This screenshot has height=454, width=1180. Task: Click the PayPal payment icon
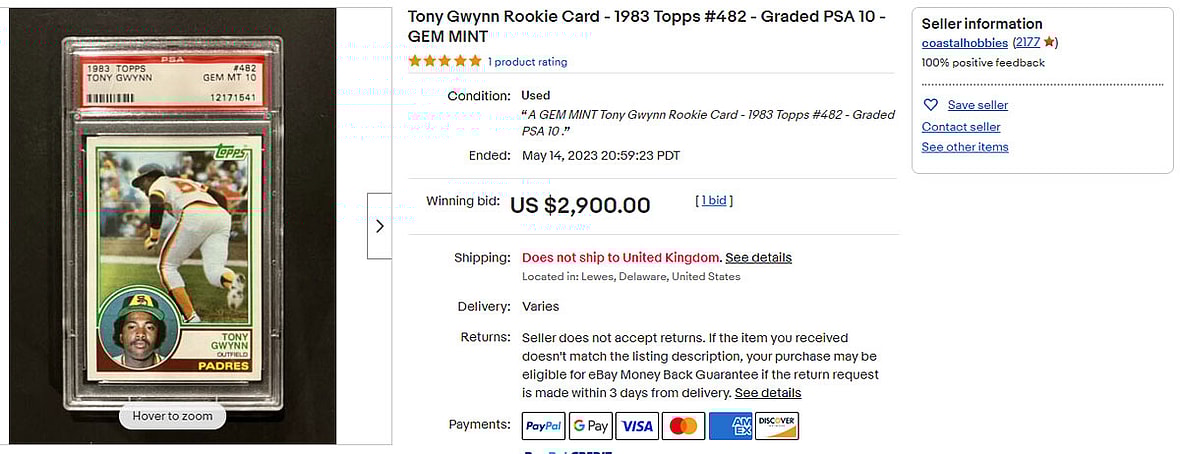544,426
